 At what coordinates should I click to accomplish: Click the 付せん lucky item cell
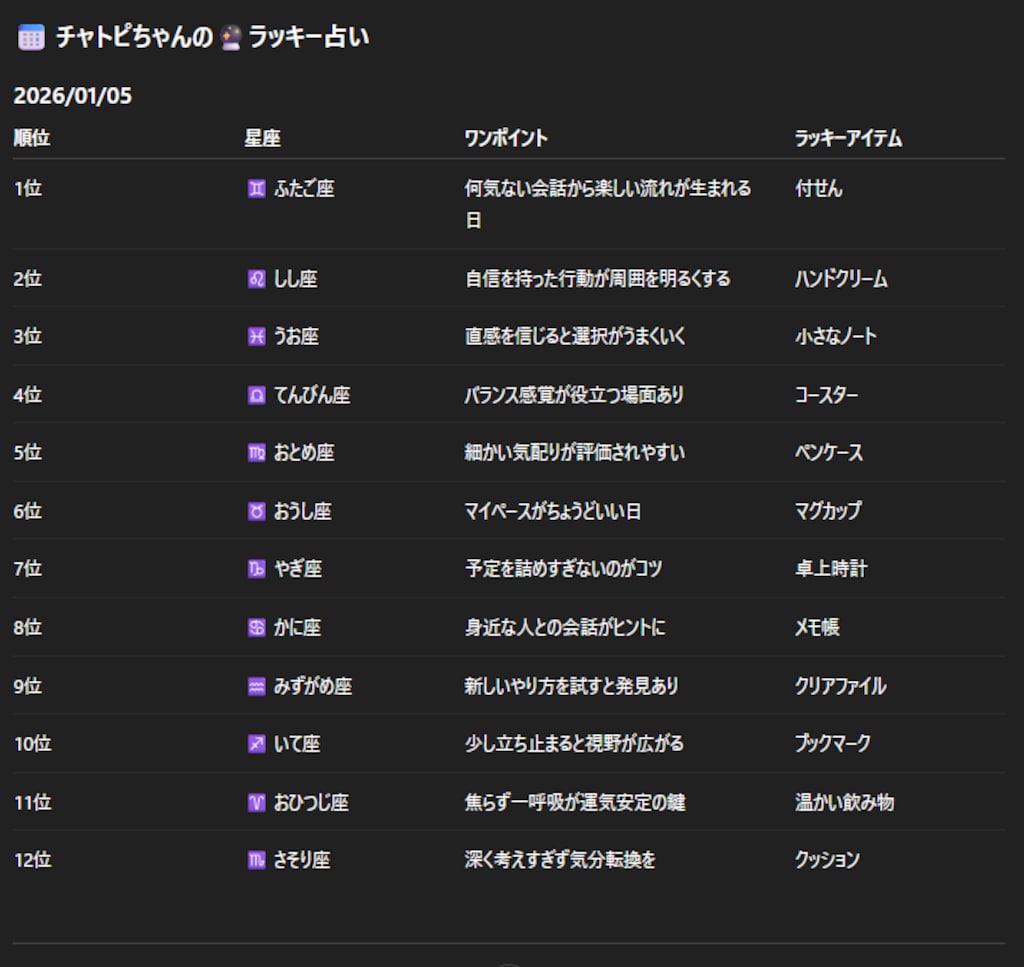818,188
